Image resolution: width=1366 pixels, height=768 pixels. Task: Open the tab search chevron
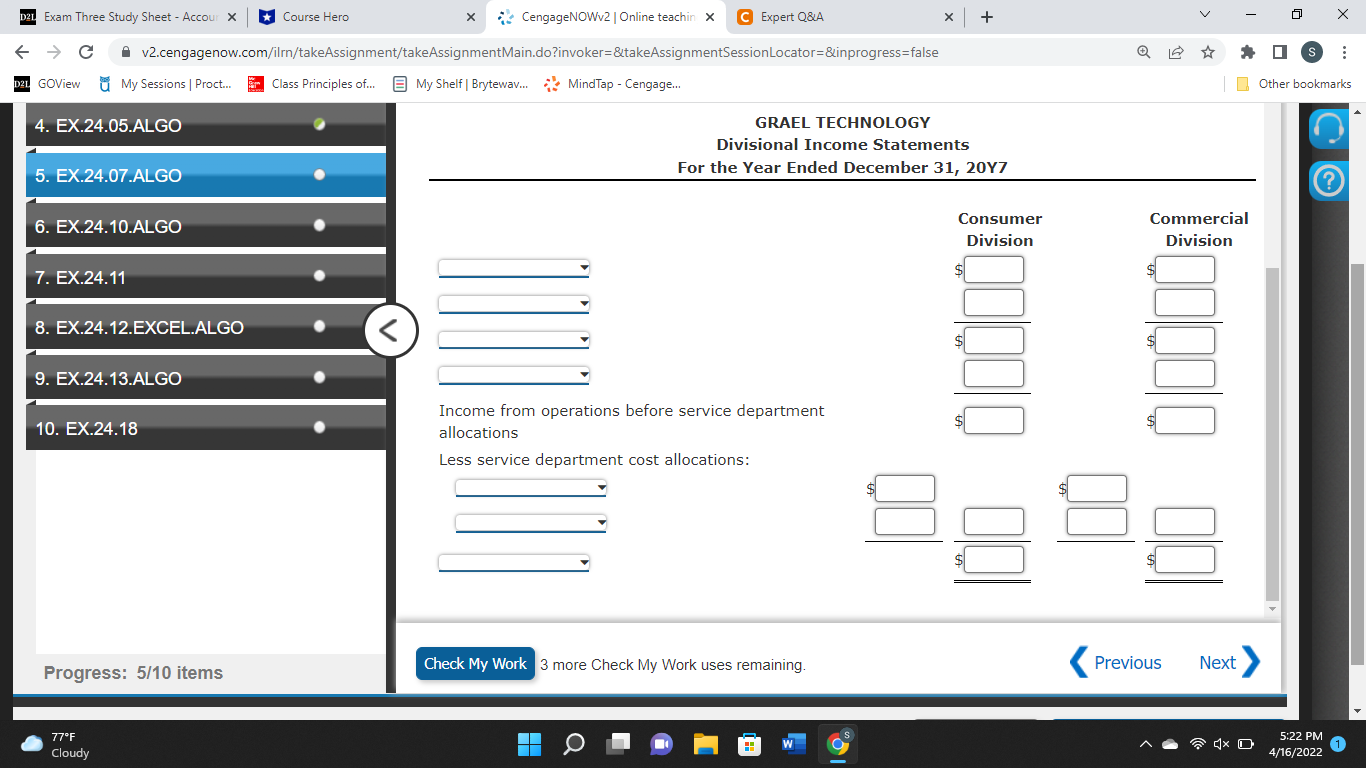1204,17
